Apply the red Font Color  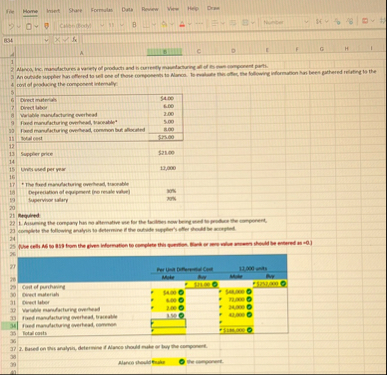tap(182, 25)
